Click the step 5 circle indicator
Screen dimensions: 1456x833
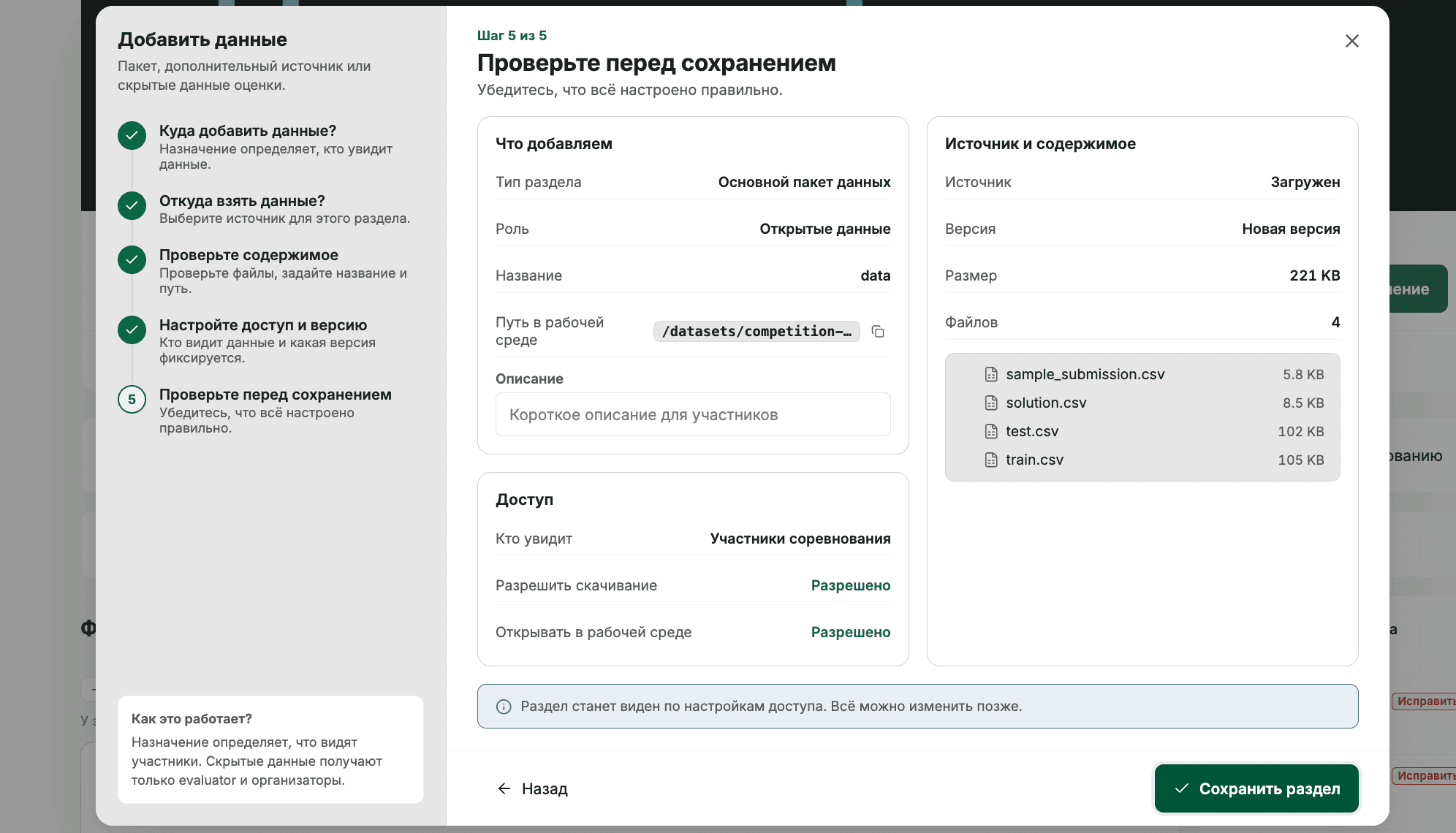pyautogui.click(x=132, y=399)
